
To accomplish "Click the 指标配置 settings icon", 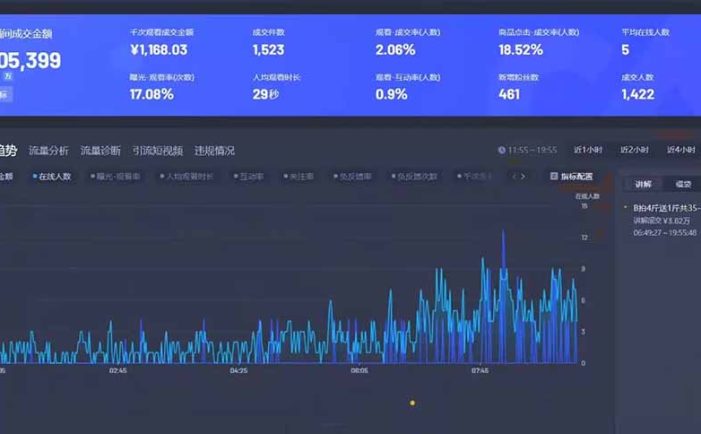I will (554, 176).
